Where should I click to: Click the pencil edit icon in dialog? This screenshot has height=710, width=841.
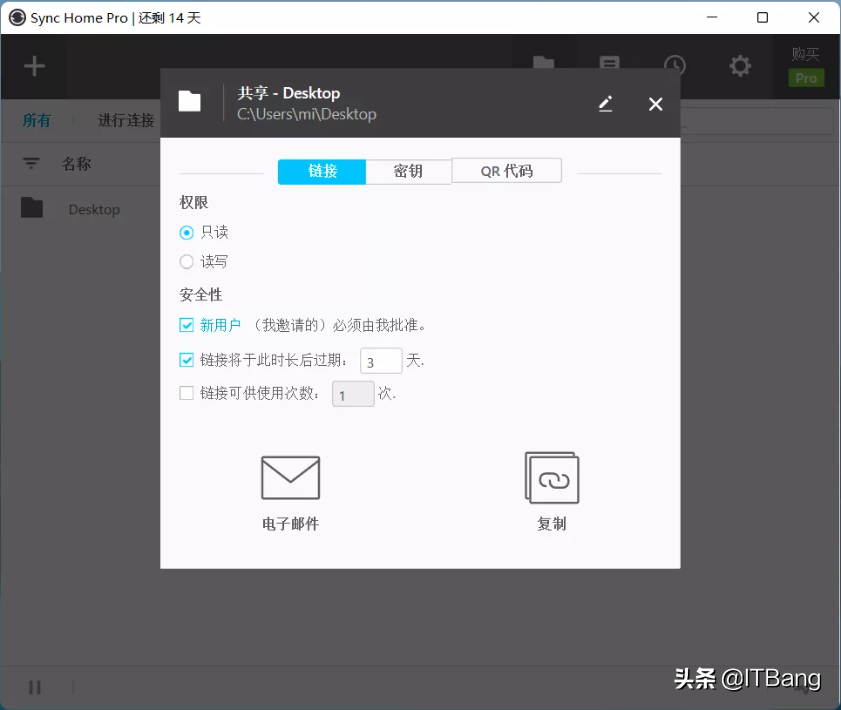(605, 104)
